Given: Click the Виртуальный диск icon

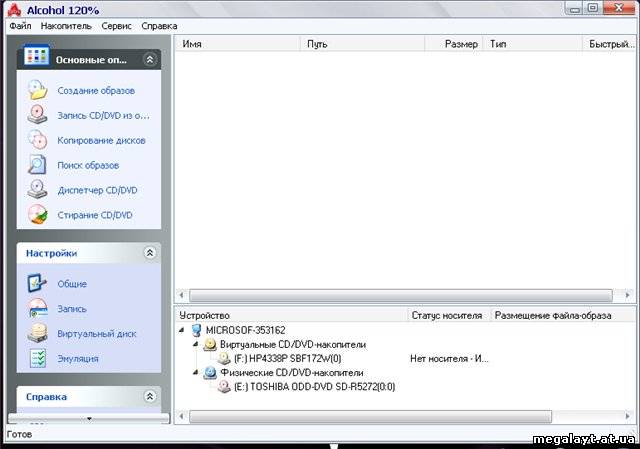Looking at the screenshot, I should click(37, 333).
